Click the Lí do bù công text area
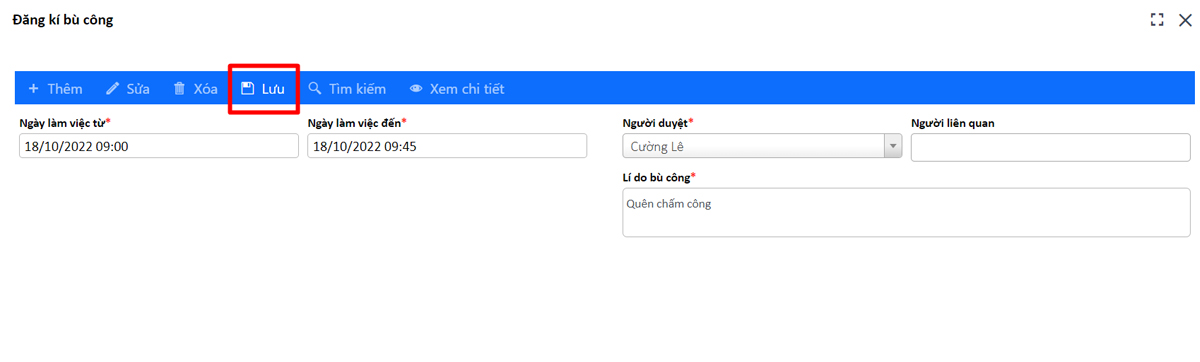 (x=906, y=213)
